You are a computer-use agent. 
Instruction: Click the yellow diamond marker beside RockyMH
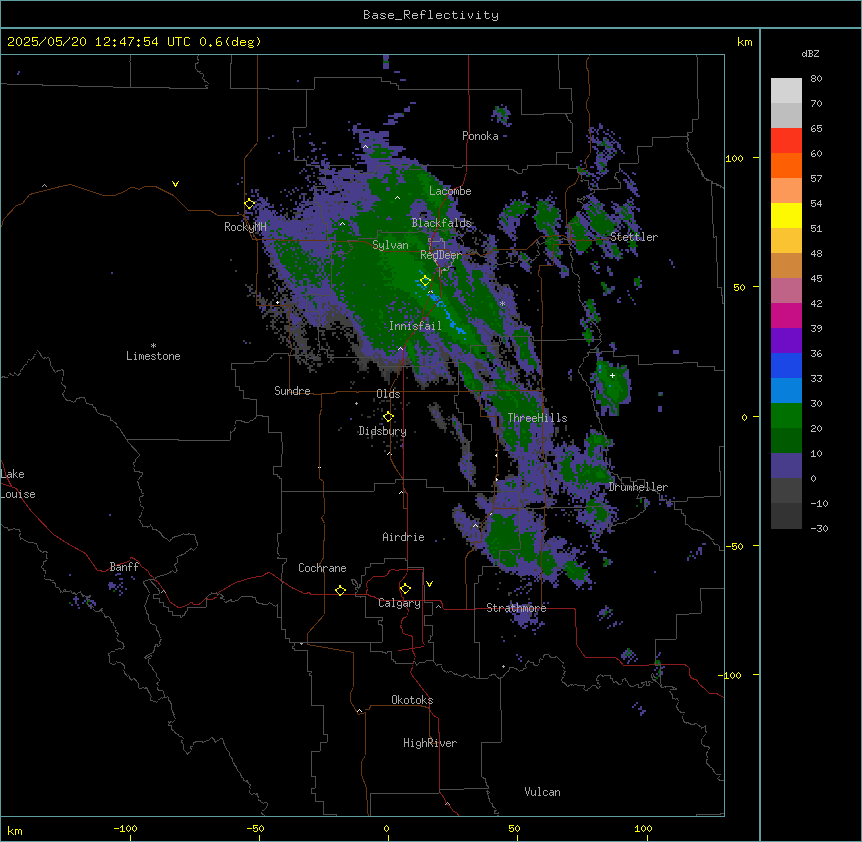250,204
